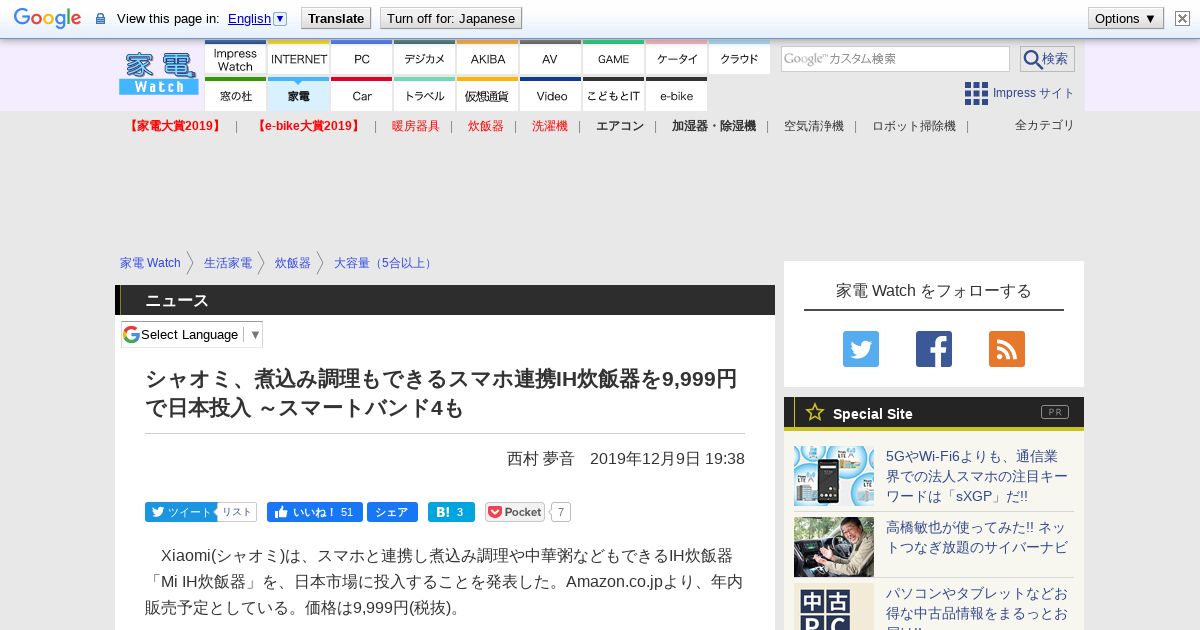
Task: Open the Select Language dropdown
Action: tap(192, 334)
